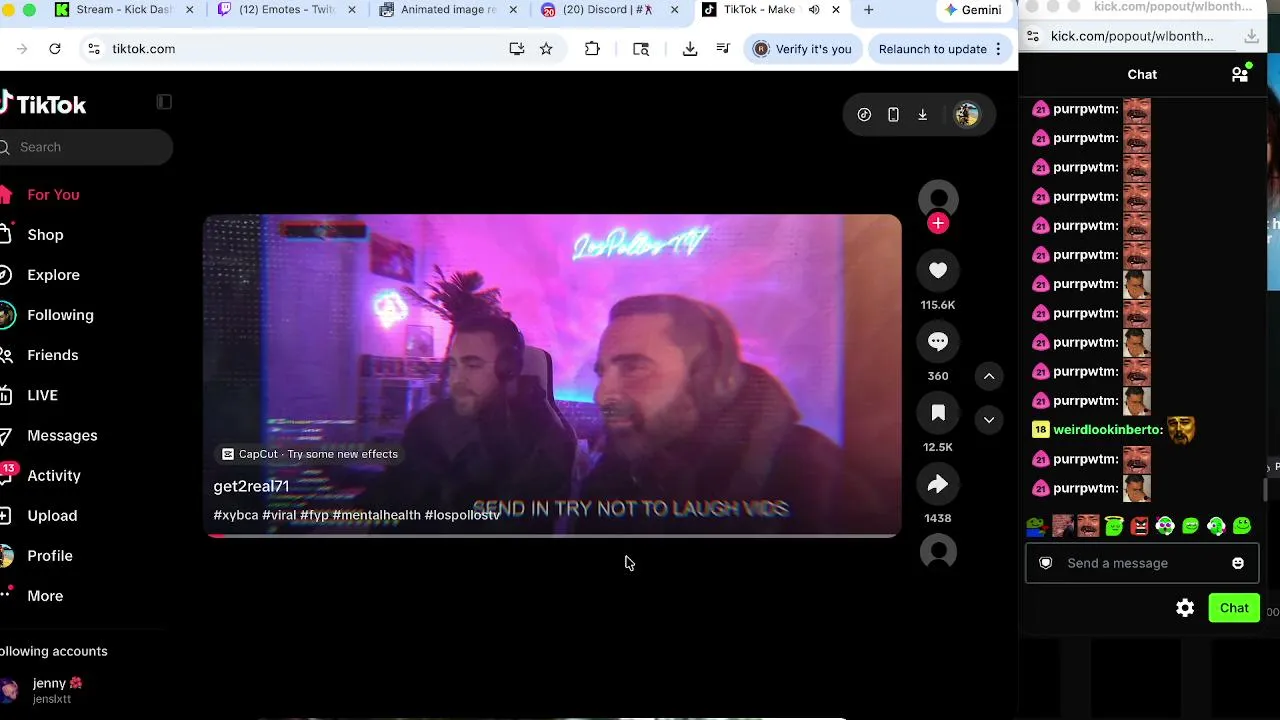The height and width of the screenshot is (720, 1280).
Task: Open the media controls icon in Chrome toolbar
Action: pyautogui.click(x=723, y=49)
